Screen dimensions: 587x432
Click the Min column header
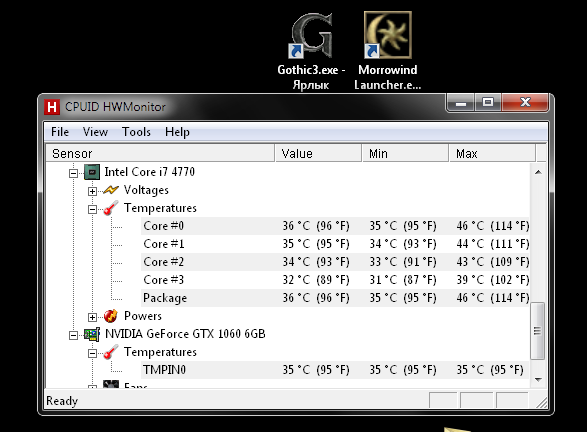coord(405,153)
